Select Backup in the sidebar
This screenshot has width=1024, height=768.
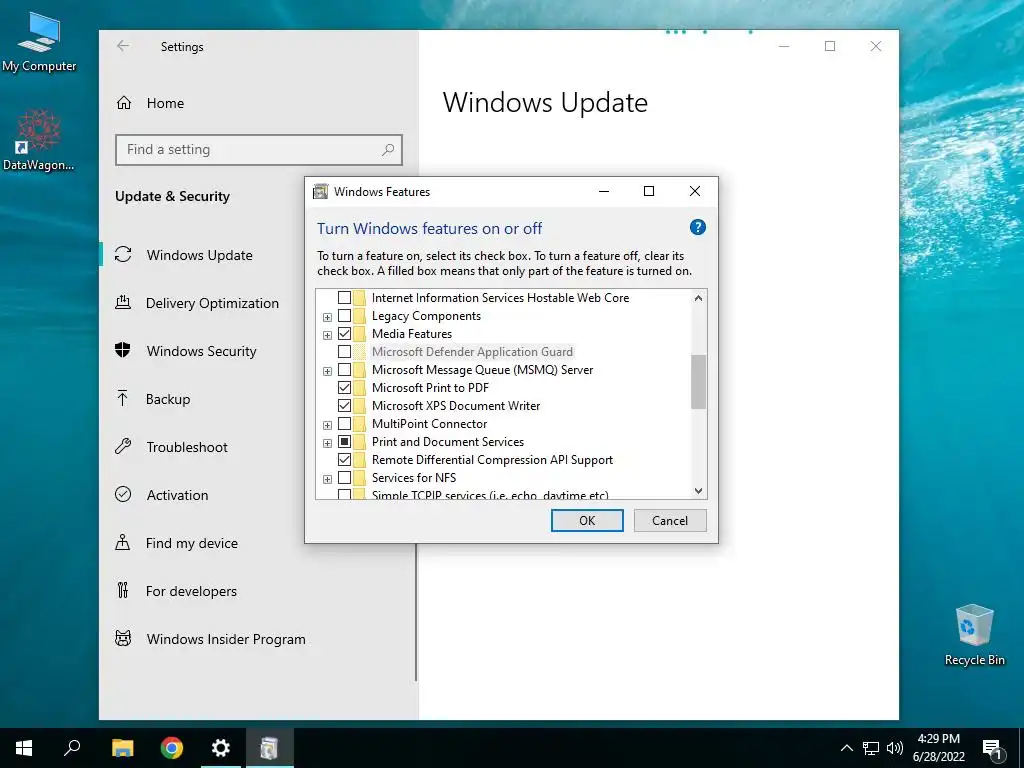tap(168, 399)
